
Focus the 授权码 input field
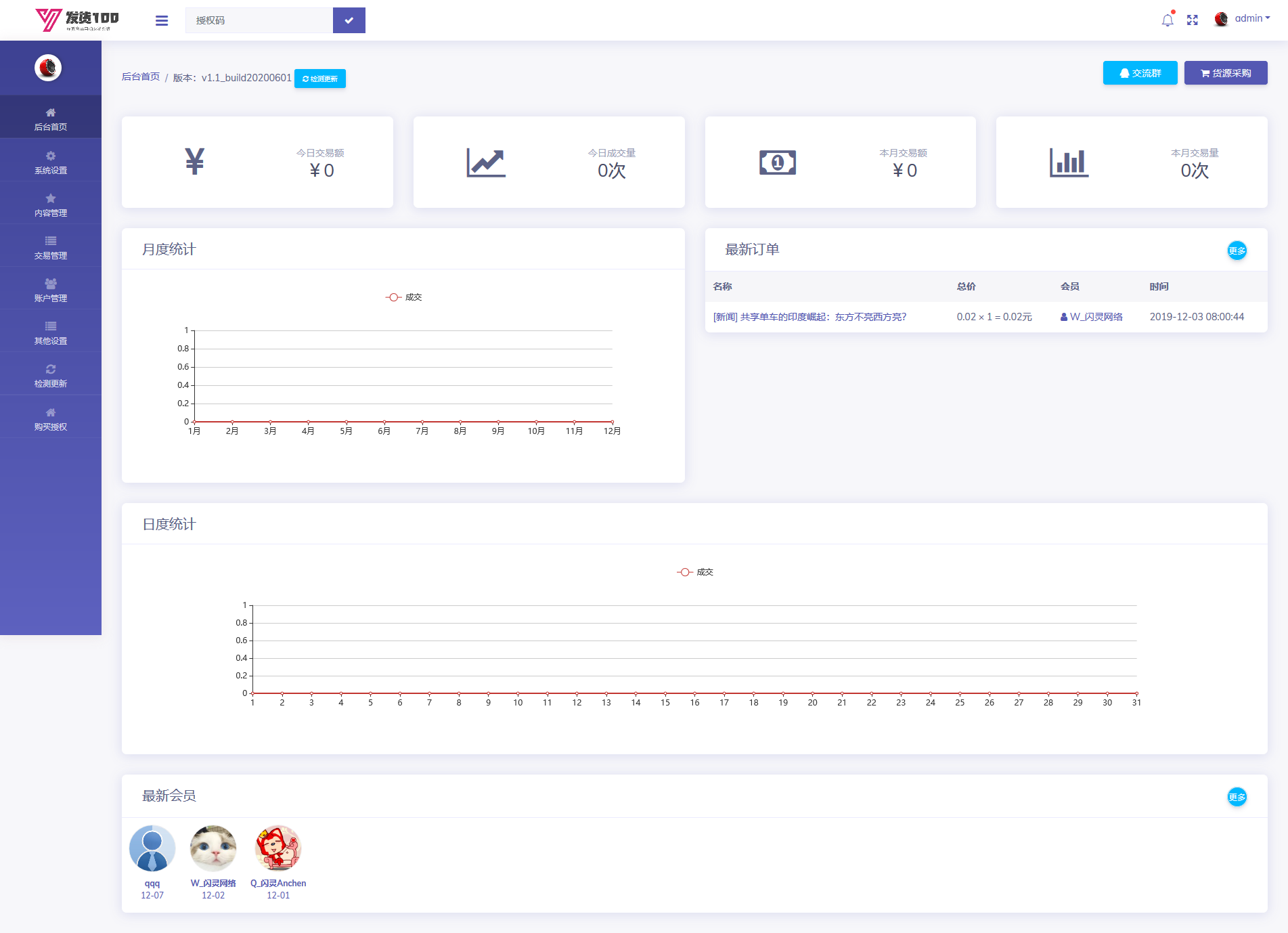click(x=259, y=20)
